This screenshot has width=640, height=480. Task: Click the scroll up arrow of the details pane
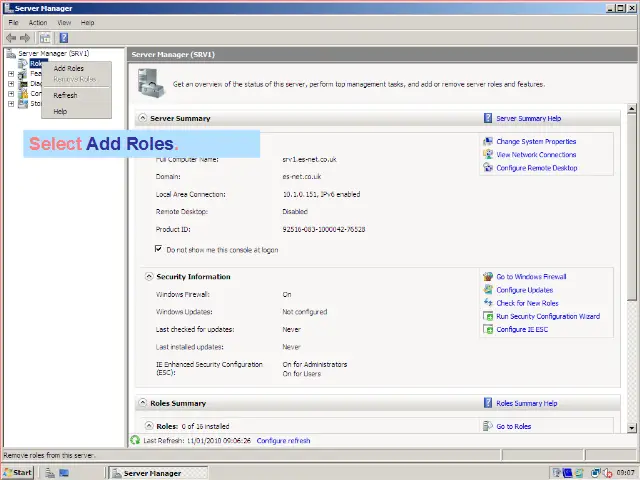[632, 109]
